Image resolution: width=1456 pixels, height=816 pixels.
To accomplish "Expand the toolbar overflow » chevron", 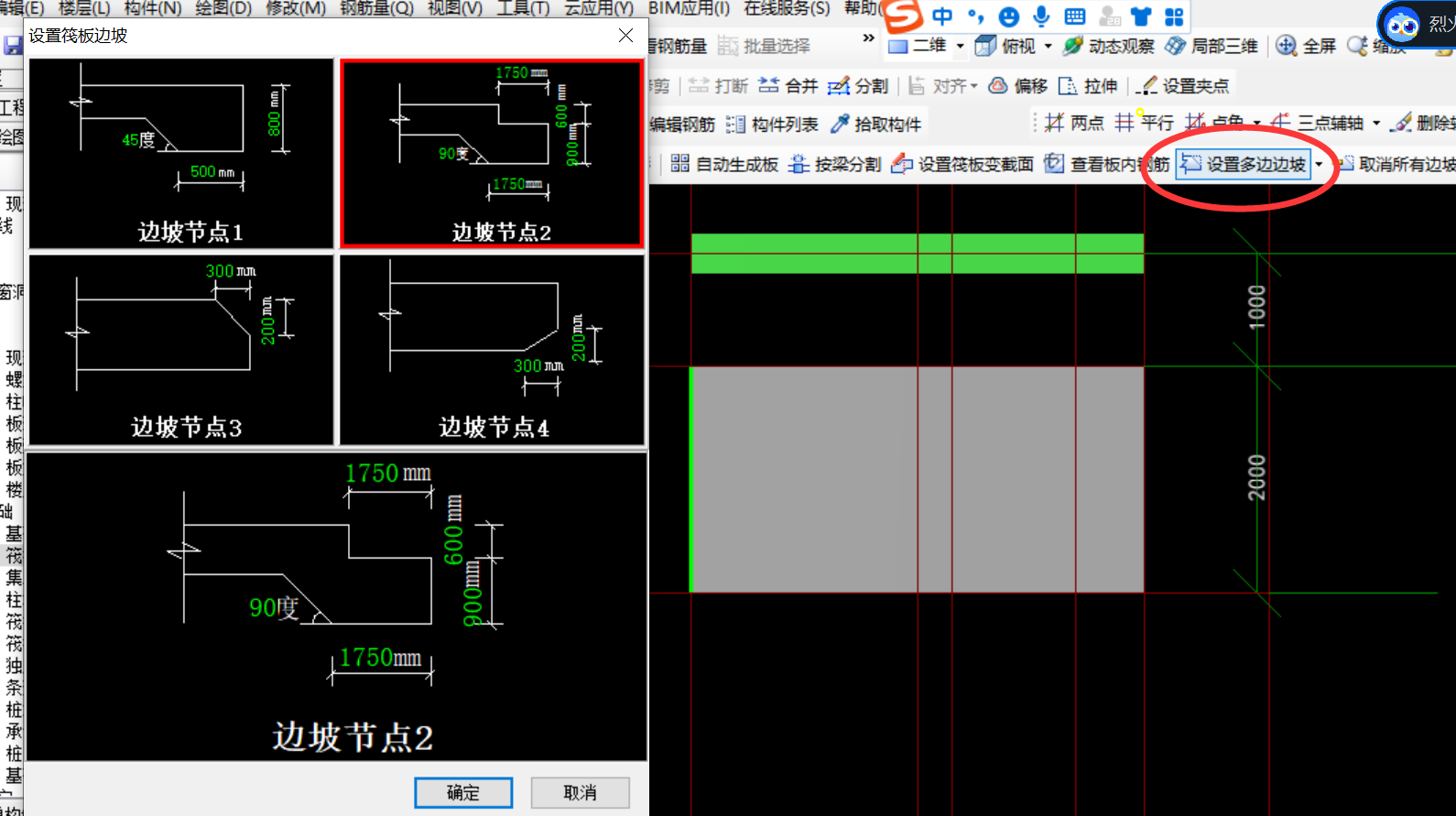I will pyautogui.click(x=868, y=38).
